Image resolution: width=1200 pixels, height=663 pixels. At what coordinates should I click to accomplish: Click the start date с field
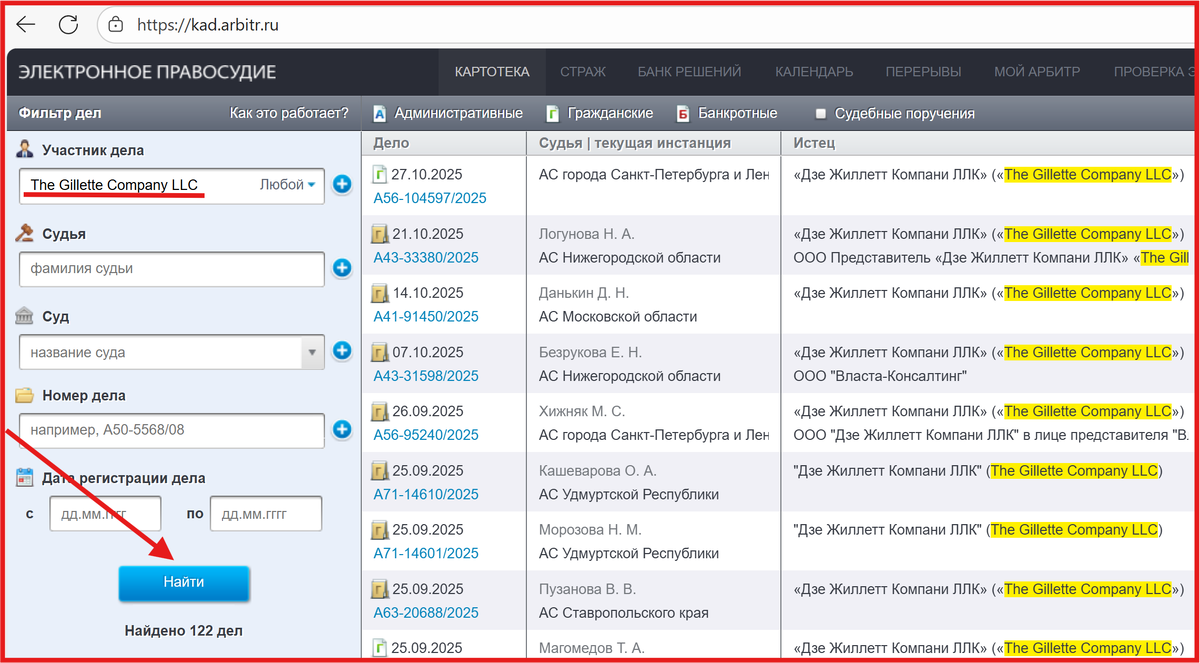pyautogui.click(x=105, y=514)
